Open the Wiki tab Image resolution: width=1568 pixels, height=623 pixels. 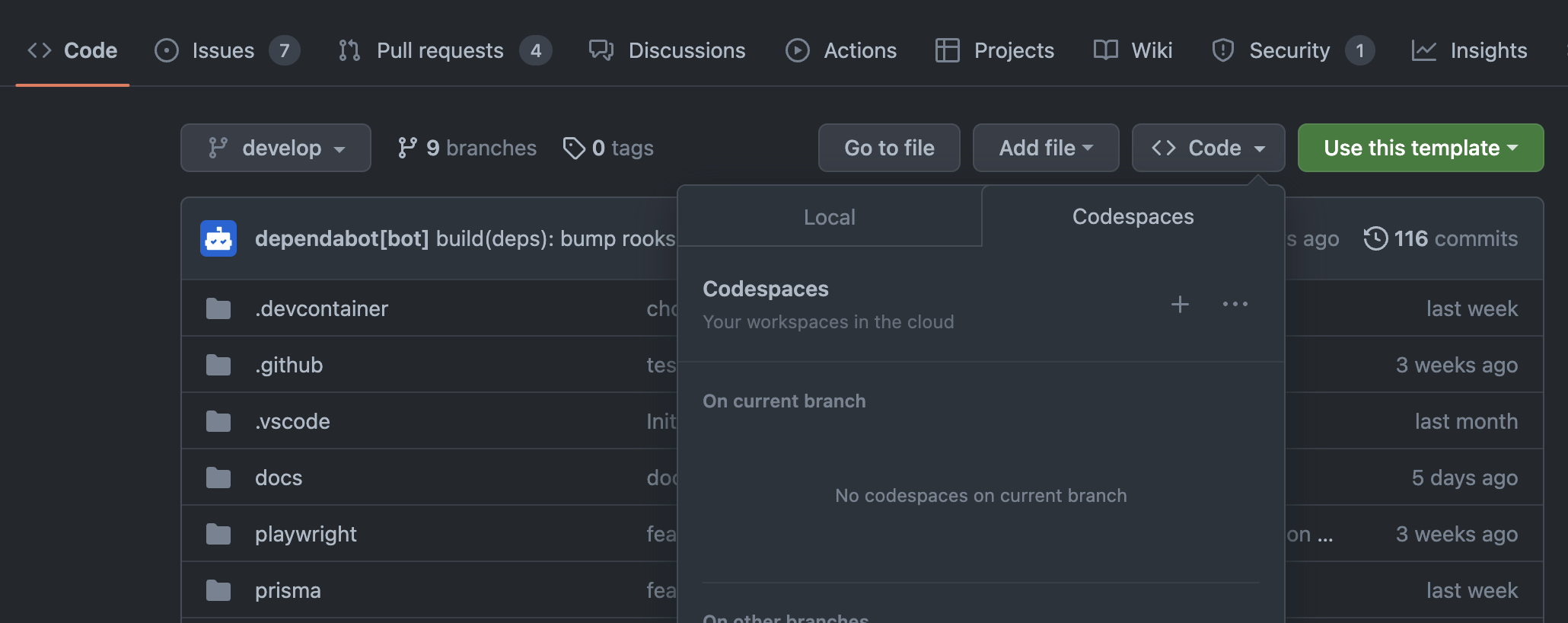pos(1133,50)
